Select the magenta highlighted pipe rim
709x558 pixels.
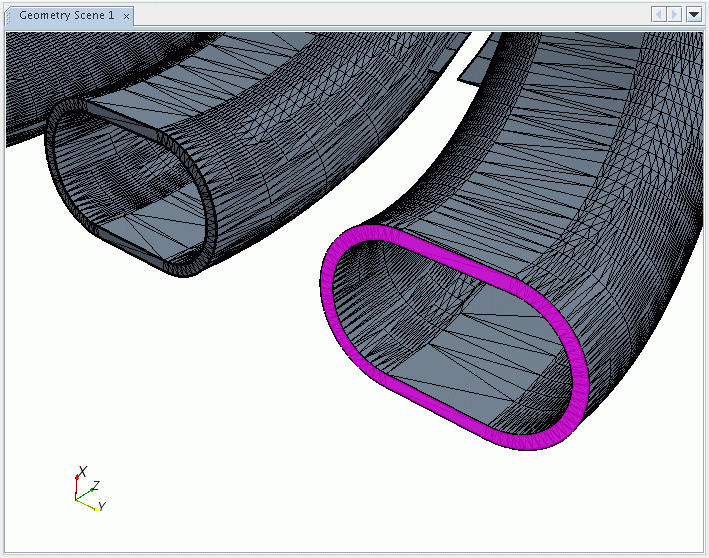(x=328, y=298)
